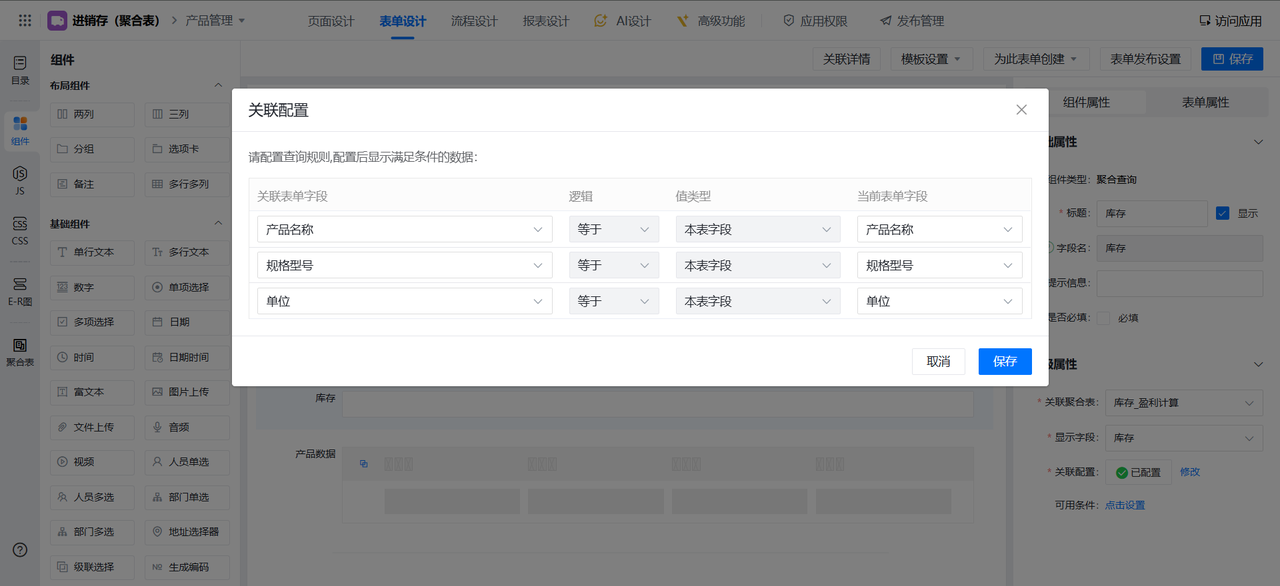Image resolution: width=1280 pixels, height=586 pixels.
Task: Toggle the 显示 title checkbox
Action: point(1222,213)
